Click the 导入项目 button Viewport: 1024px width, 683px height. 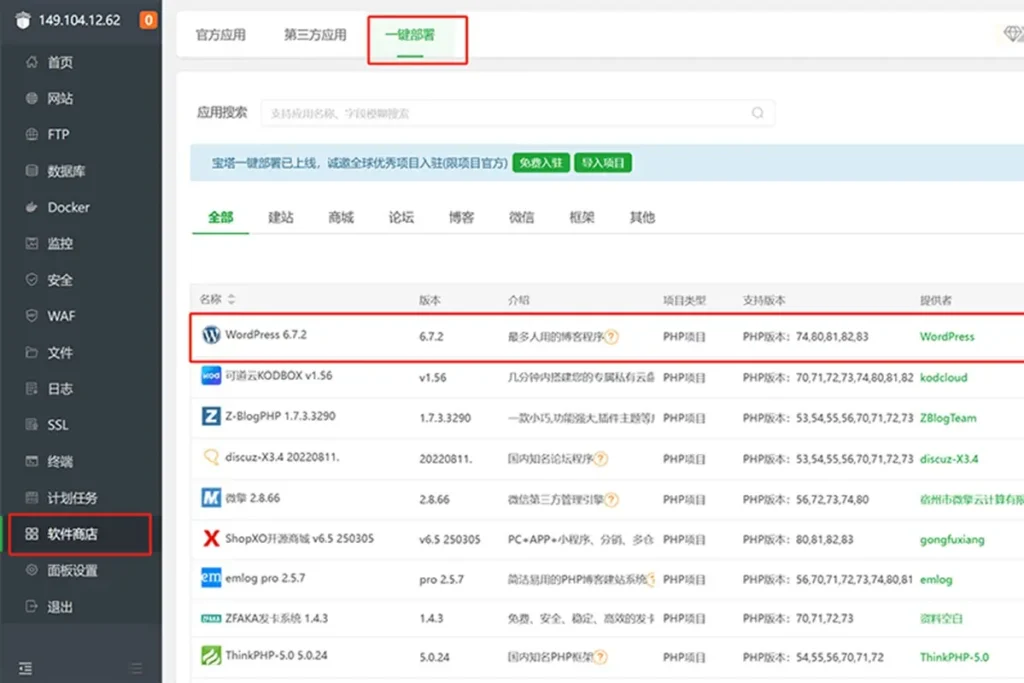pyautogui.click(x=604, y=161)
